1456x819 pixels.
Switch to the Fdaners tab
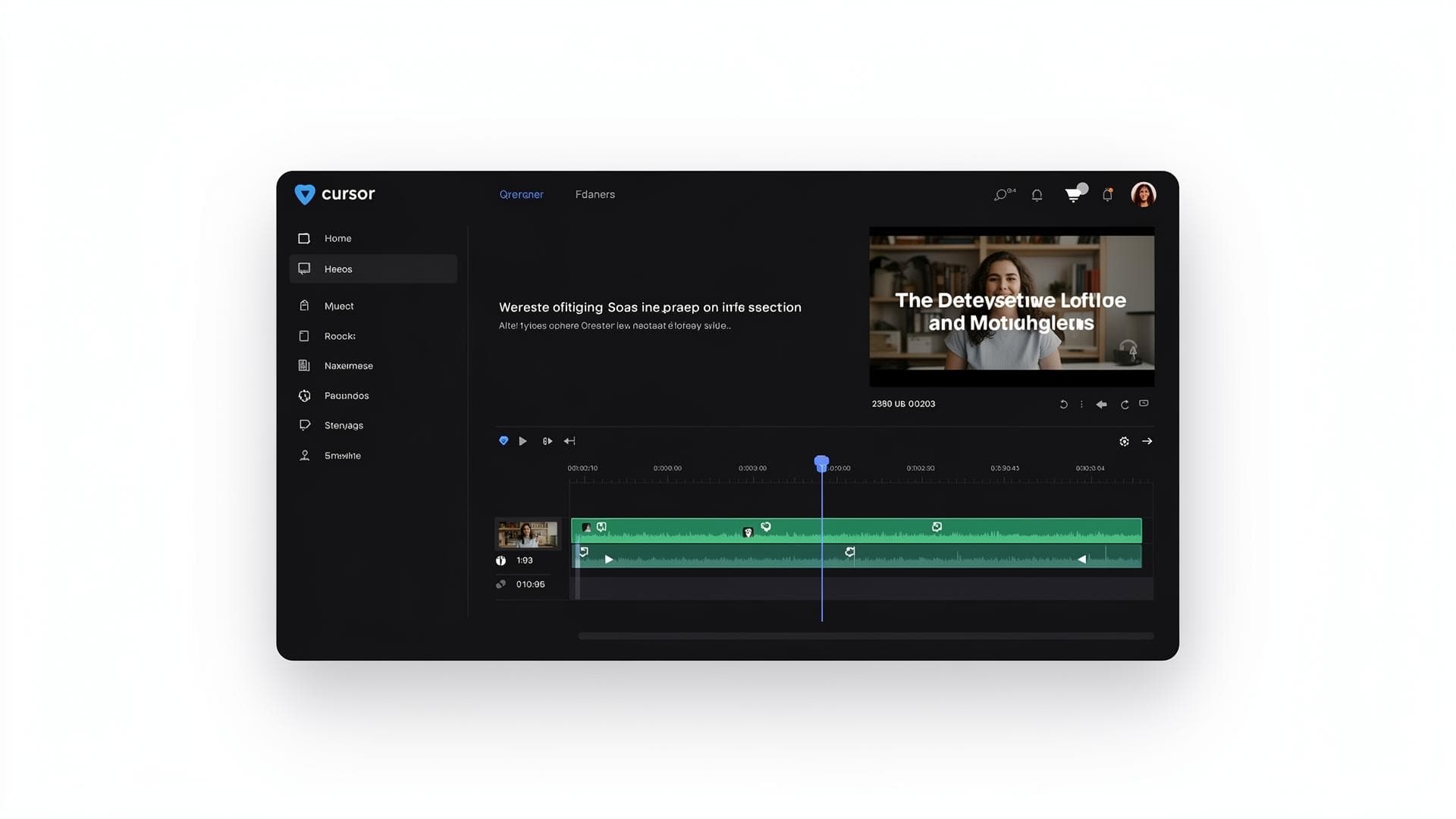pyautogui.click(x=595, y=194)
